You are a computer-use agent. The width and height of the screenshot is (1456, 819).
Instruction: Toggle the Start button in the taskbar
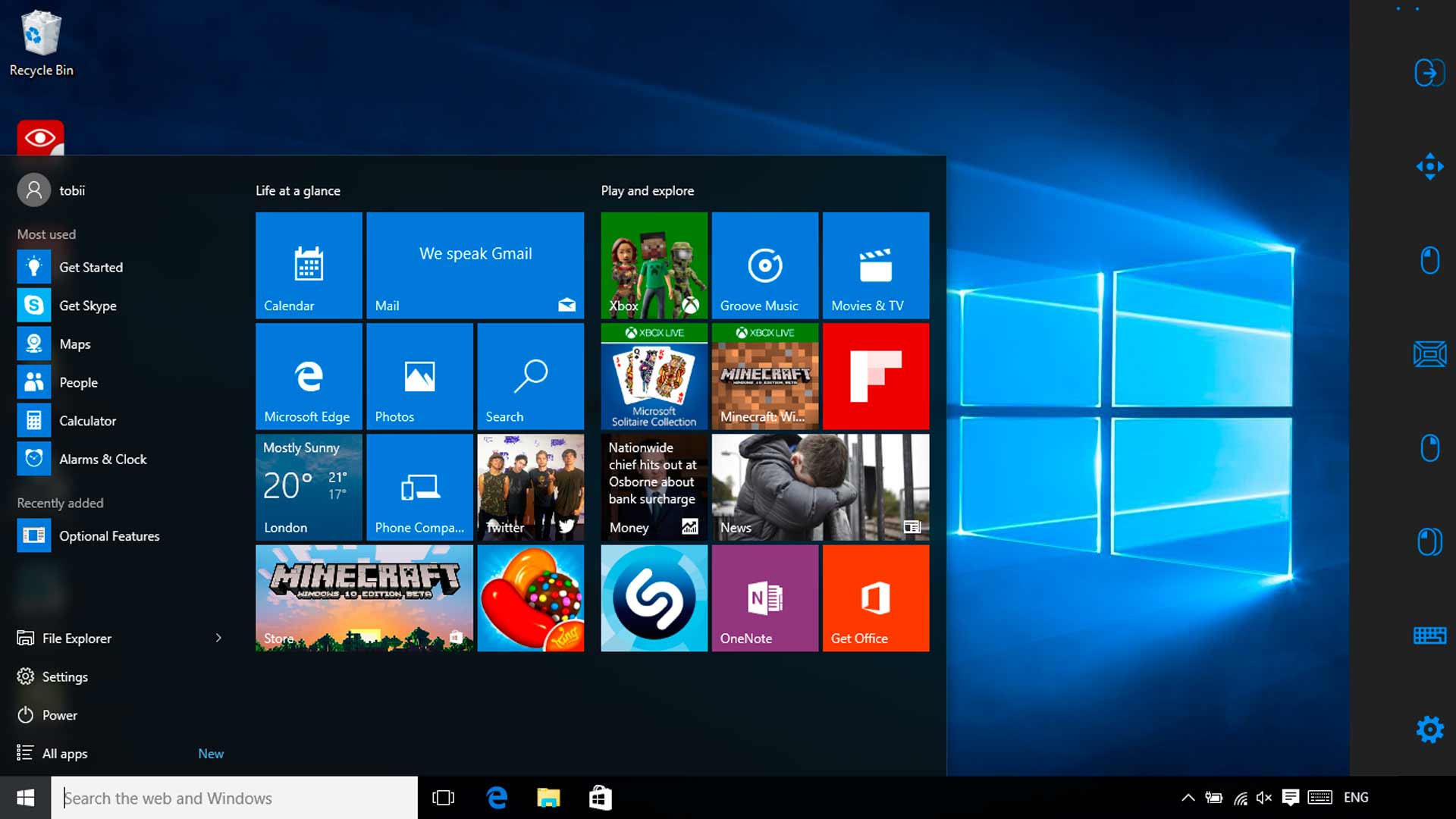coord(25,798)
